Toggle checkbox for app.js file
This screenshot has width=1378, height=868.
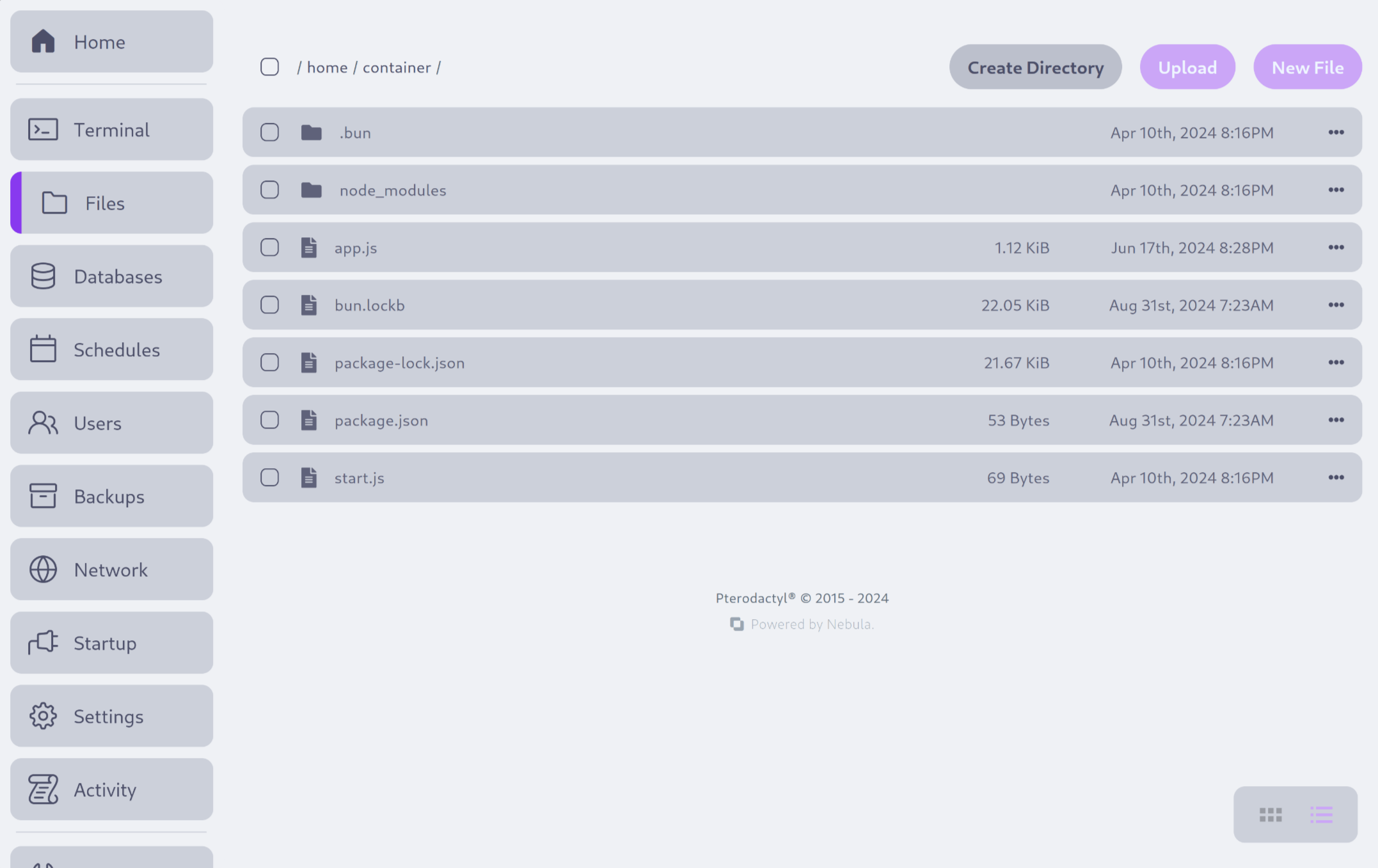pos(269,246)
